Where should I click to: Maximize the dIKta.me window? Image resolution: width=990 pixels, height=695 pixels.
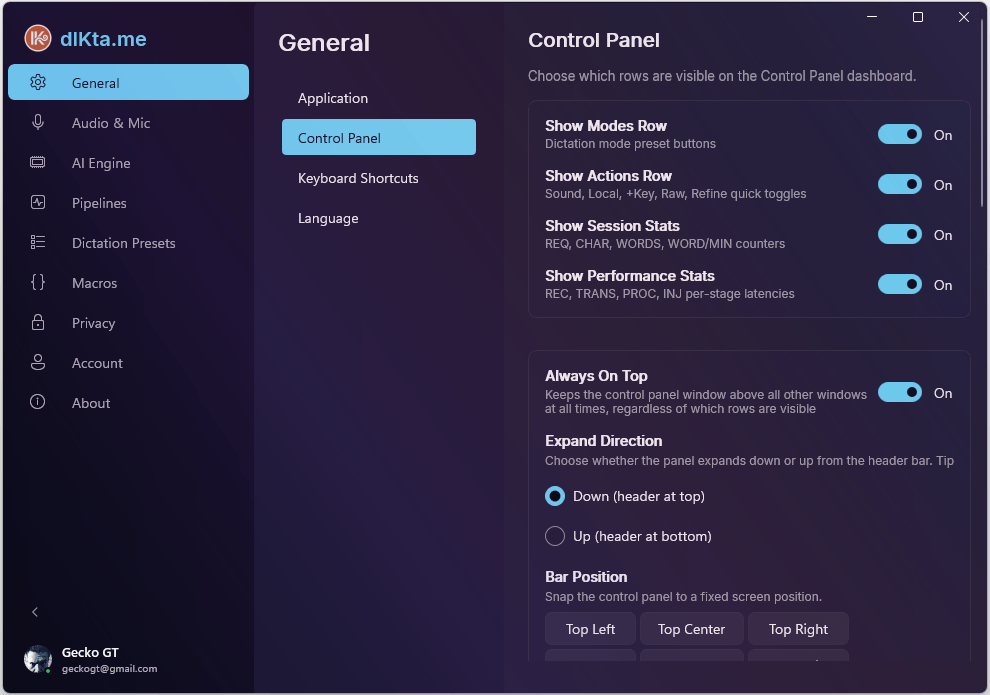(918, 17)
